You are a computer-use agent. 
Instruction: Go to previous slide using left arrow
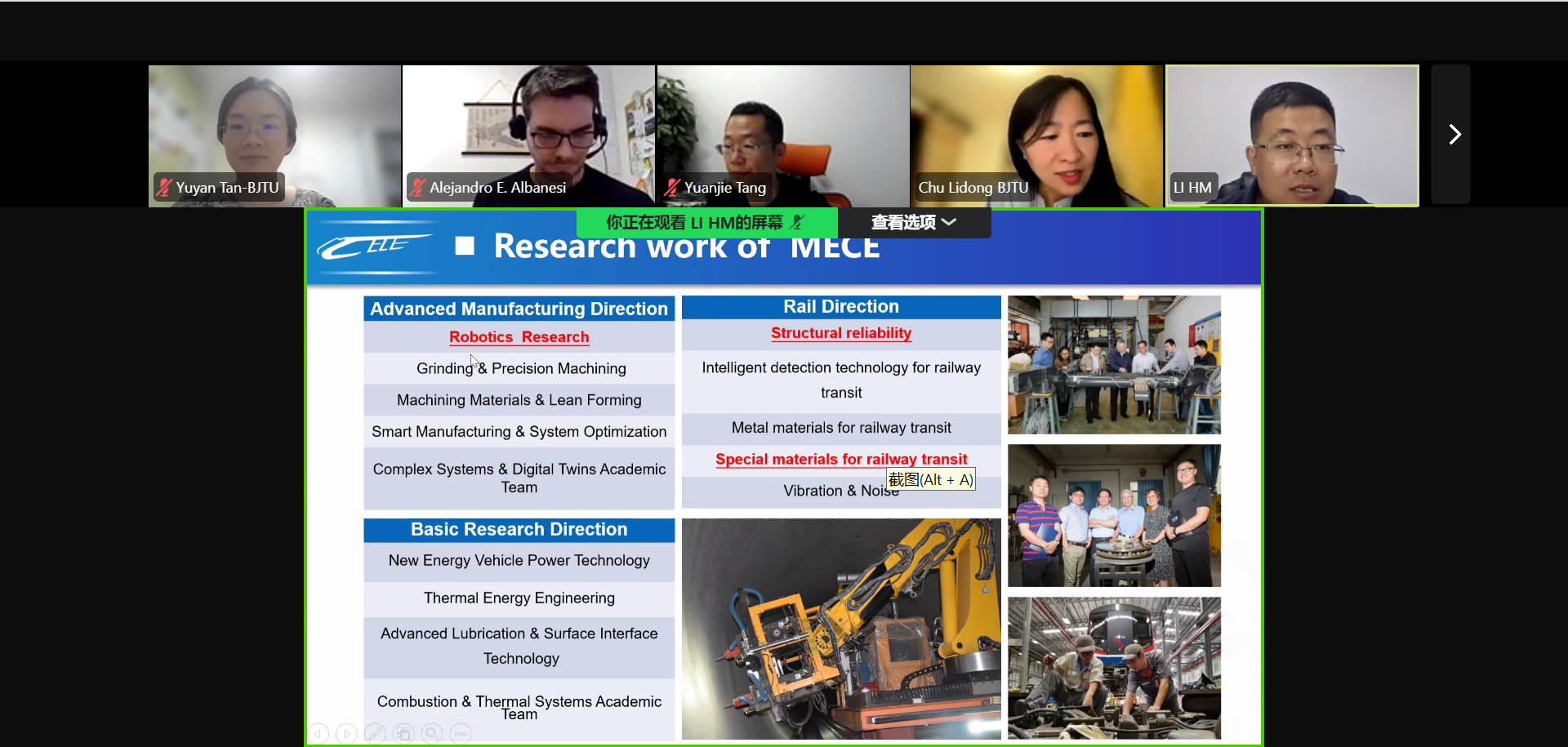[318, 734]
